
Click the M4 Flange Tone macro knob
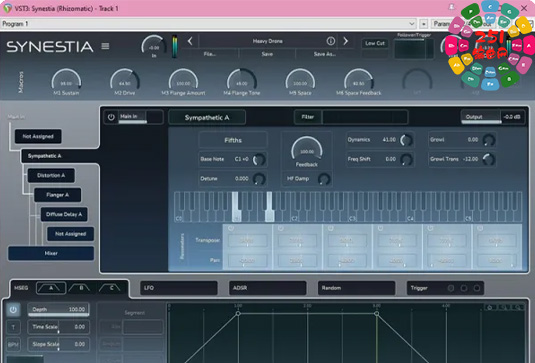click(242, 81)
